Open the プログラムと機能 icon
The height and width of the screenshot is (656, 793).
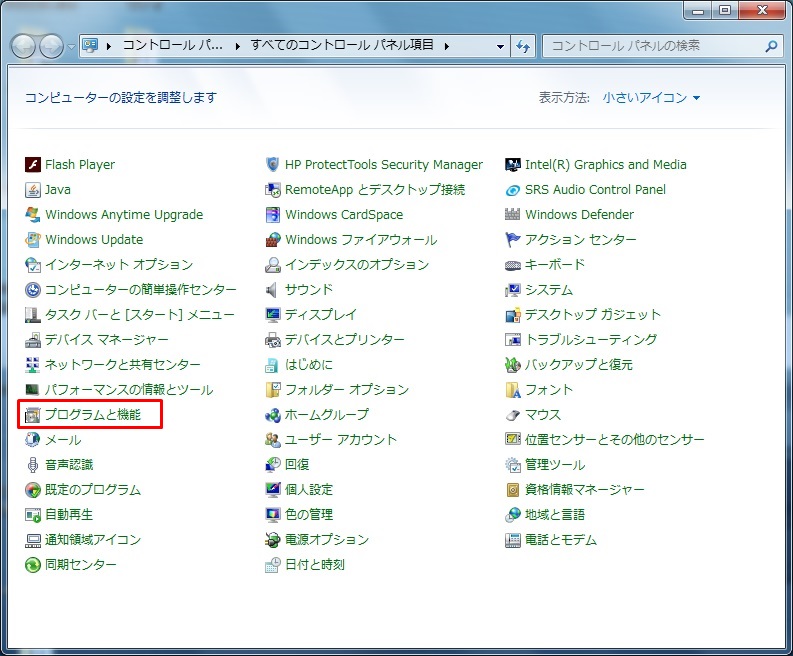pos(33,415)
